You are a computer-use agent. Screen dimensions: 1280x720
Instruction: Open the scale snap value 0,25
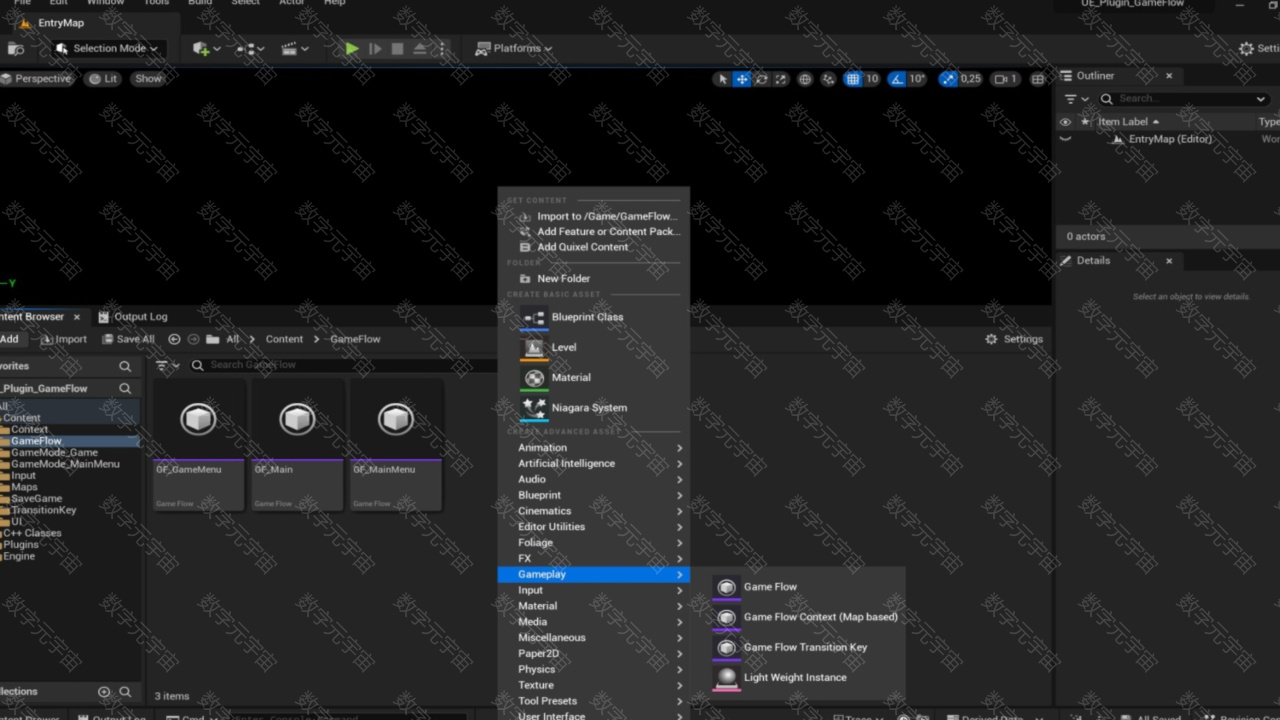pos(971,79)
